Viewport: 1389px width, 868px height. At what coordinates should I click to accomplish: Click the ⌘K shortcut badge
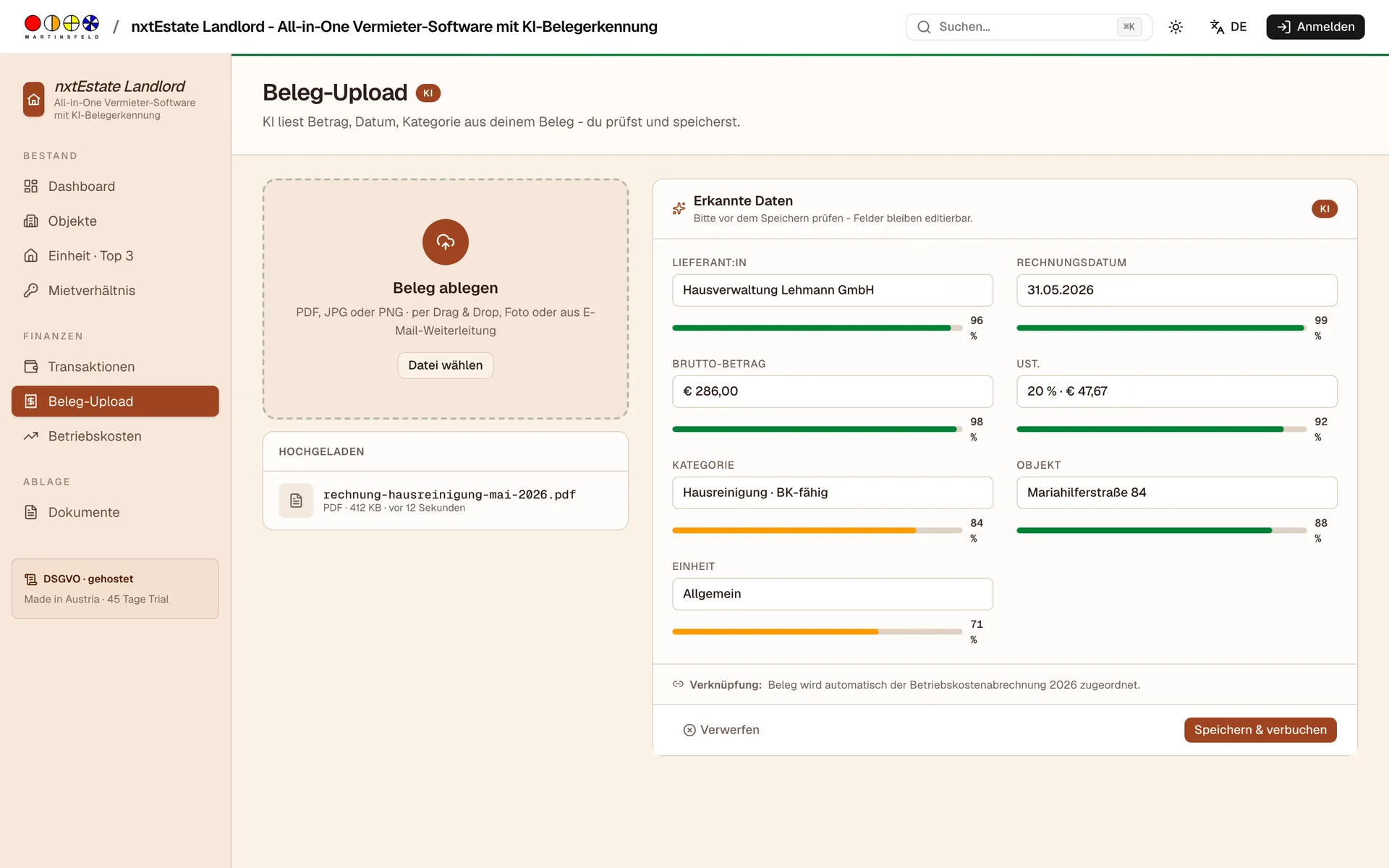pos(1129,27)
